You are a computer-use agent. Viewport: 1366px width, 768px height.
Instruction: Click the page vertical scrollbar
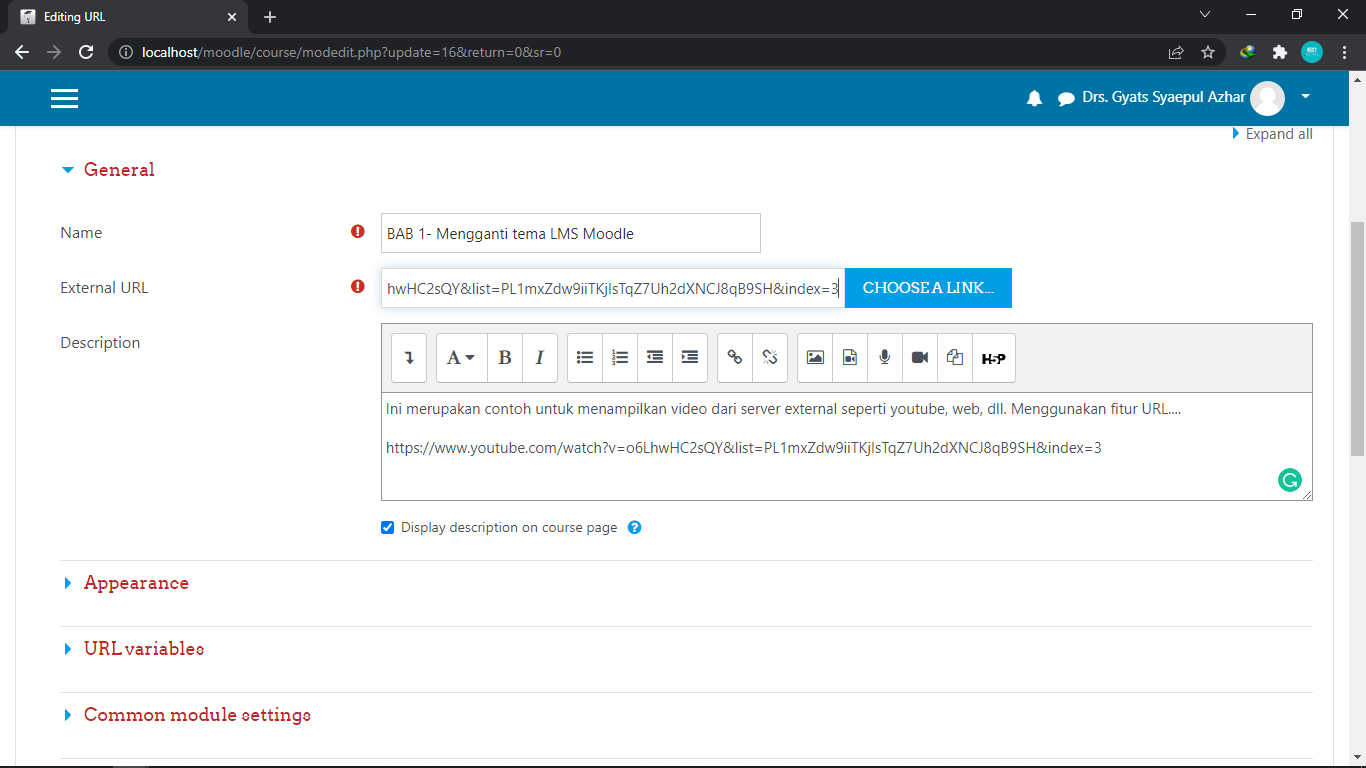click(x=1358, y=340)
